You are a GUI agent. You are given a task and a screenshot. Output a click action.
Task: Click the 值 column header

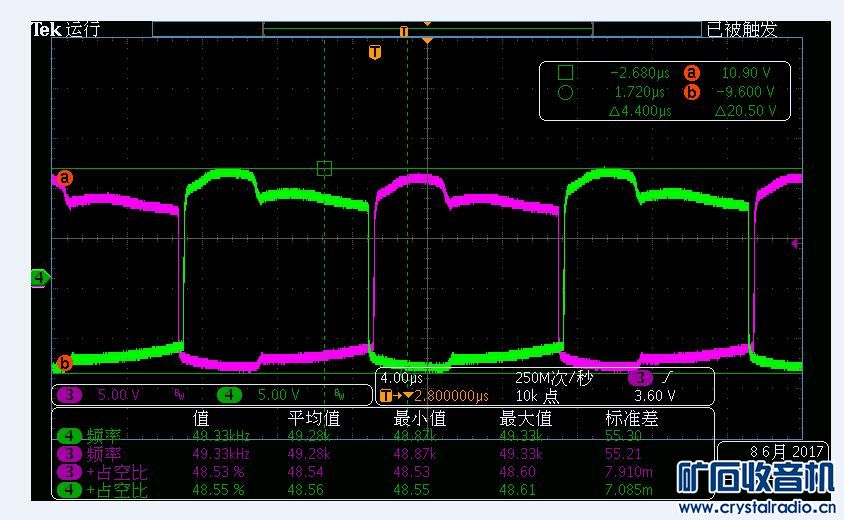201,418
